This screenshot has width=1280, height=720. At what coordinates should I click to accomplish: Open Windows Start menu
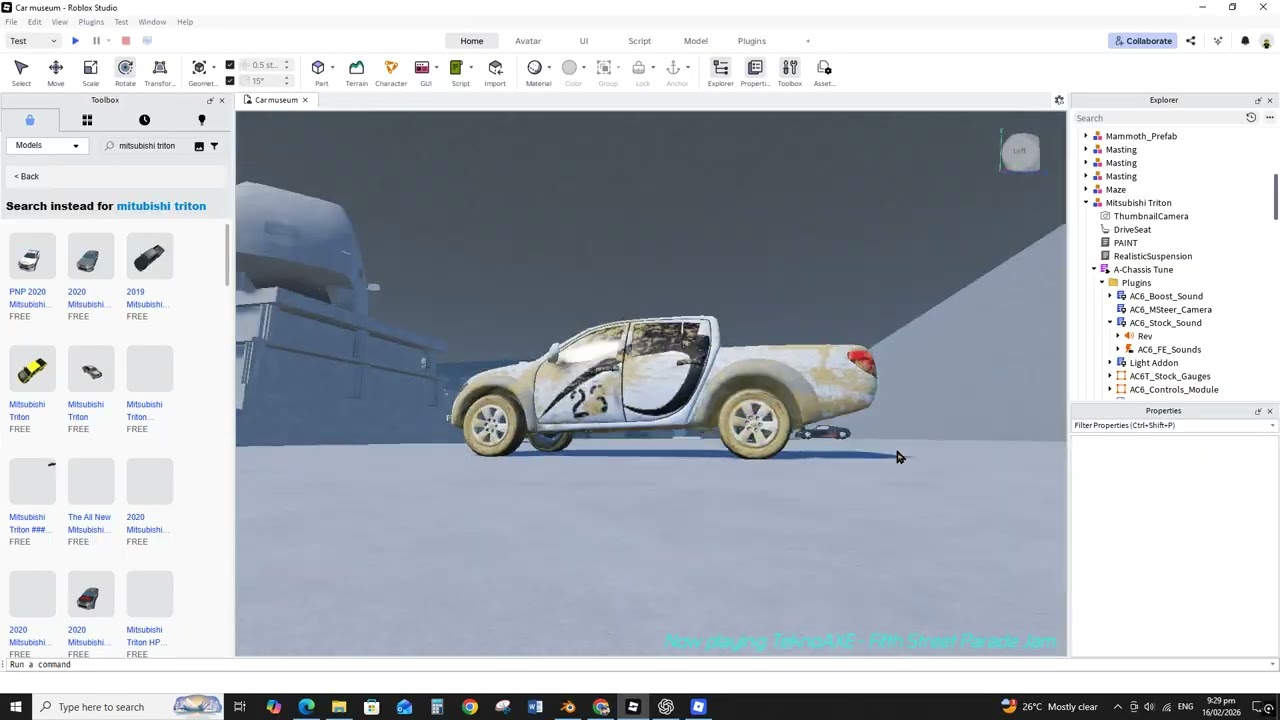click(16, 707)
